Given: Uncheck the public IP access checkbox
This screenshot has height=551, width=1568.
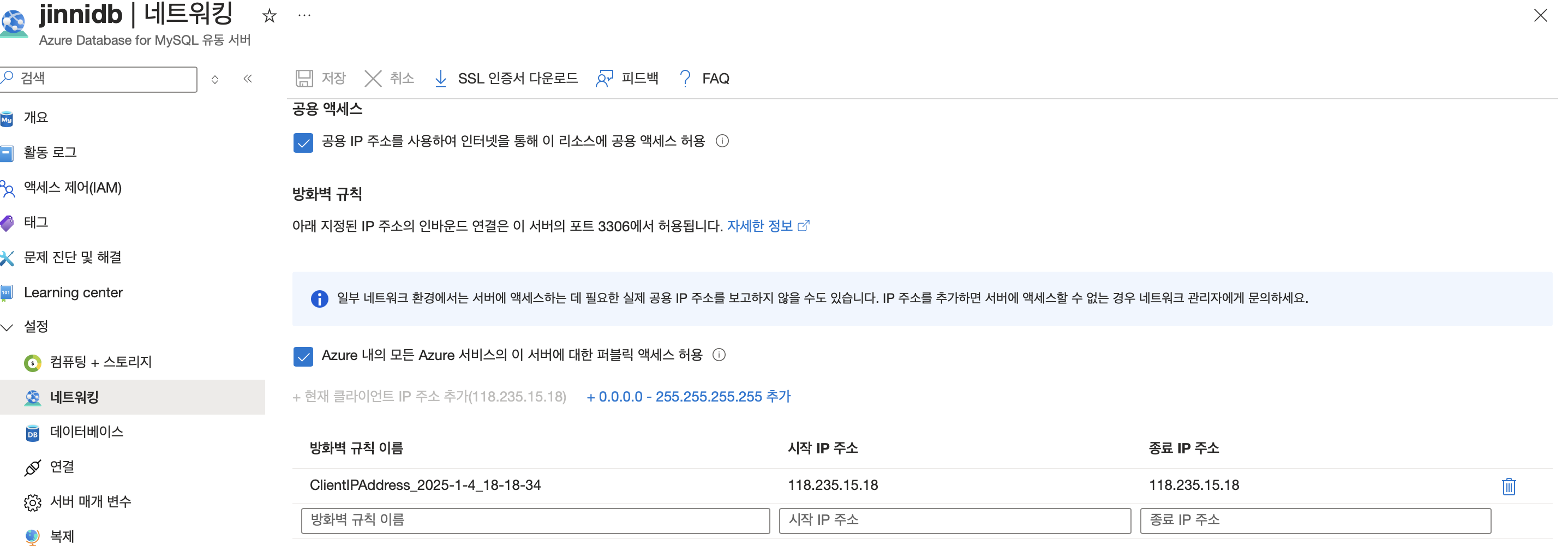Looking at the screenshot, I should 303,142.
